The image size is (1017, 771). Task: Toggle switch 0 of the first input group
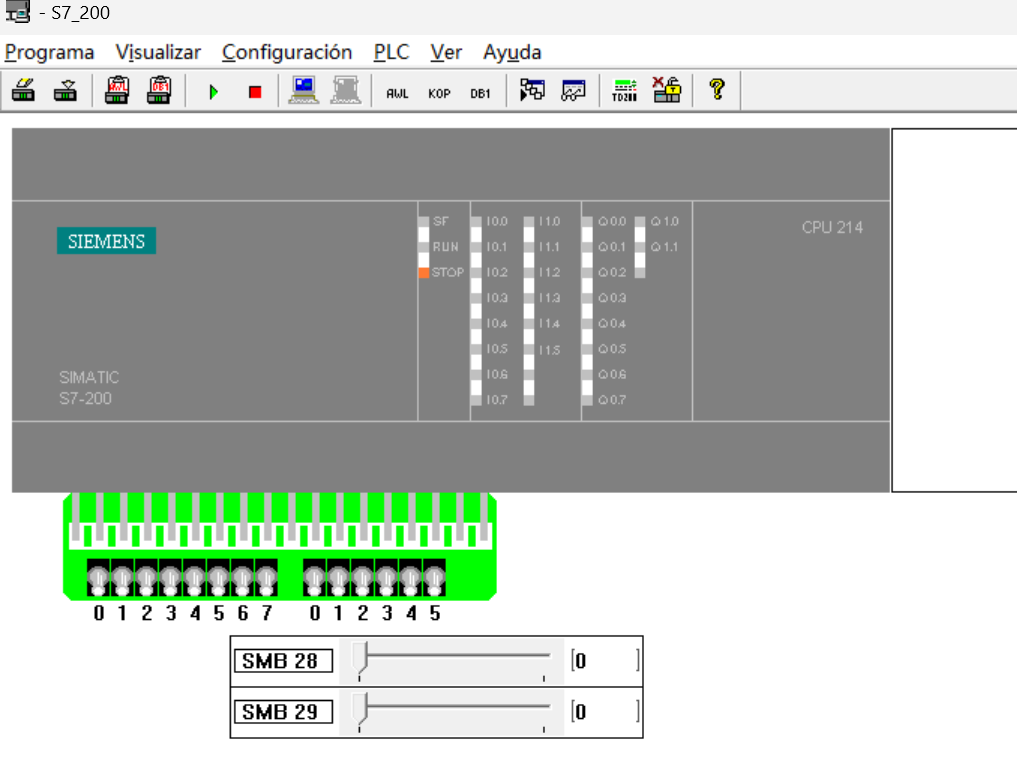click(x=98, y=578)
